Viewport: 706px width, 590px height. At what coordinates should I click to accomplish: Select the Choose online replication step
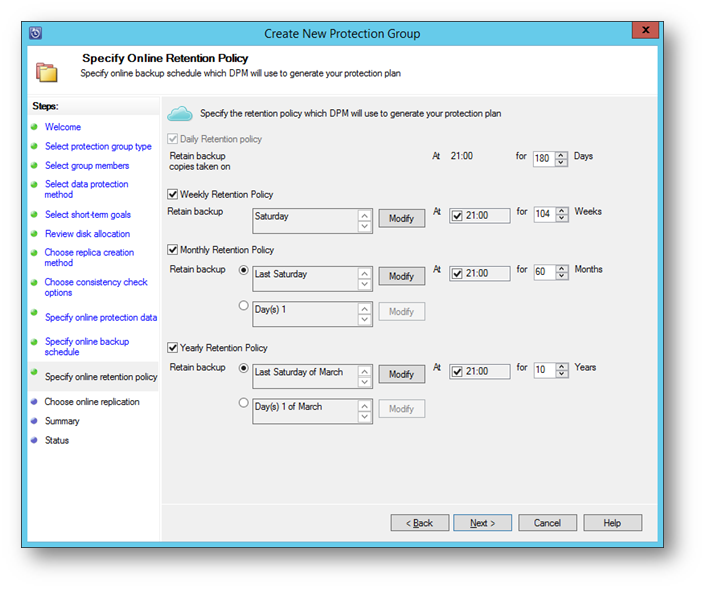coord(92,402)
